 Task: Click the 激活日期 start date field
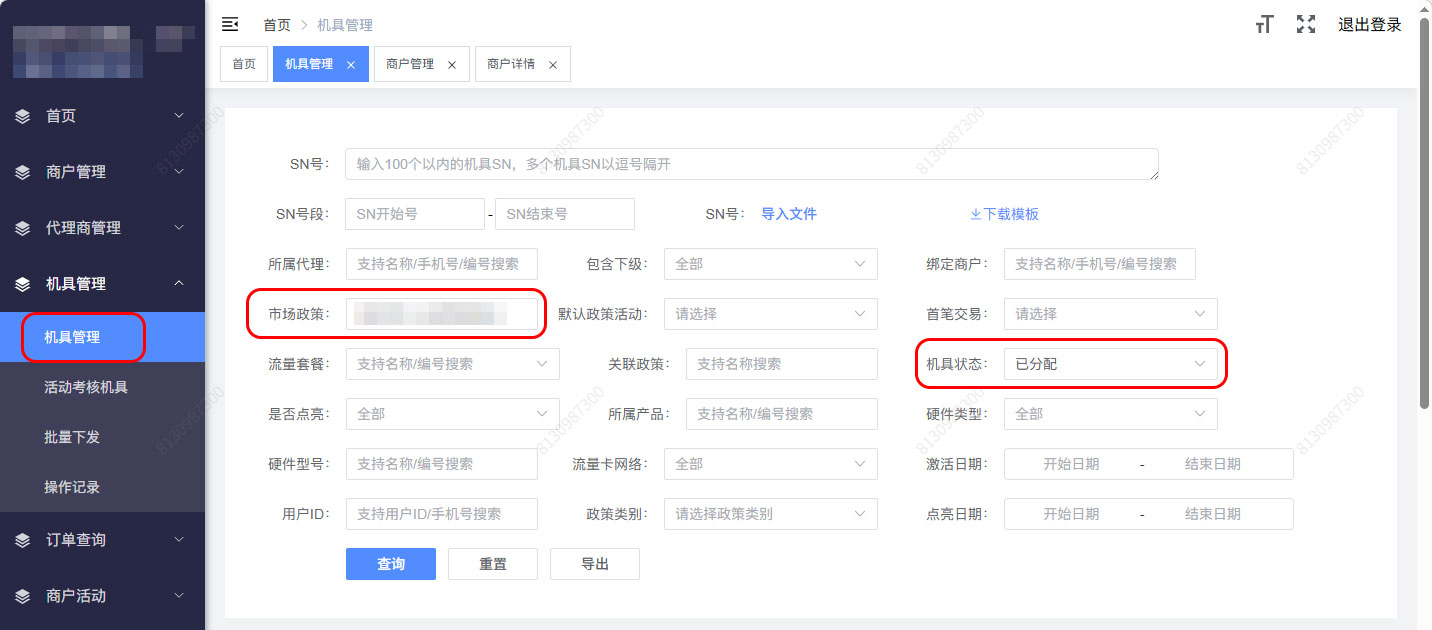pyautogui.click(x=1070, y=464)
